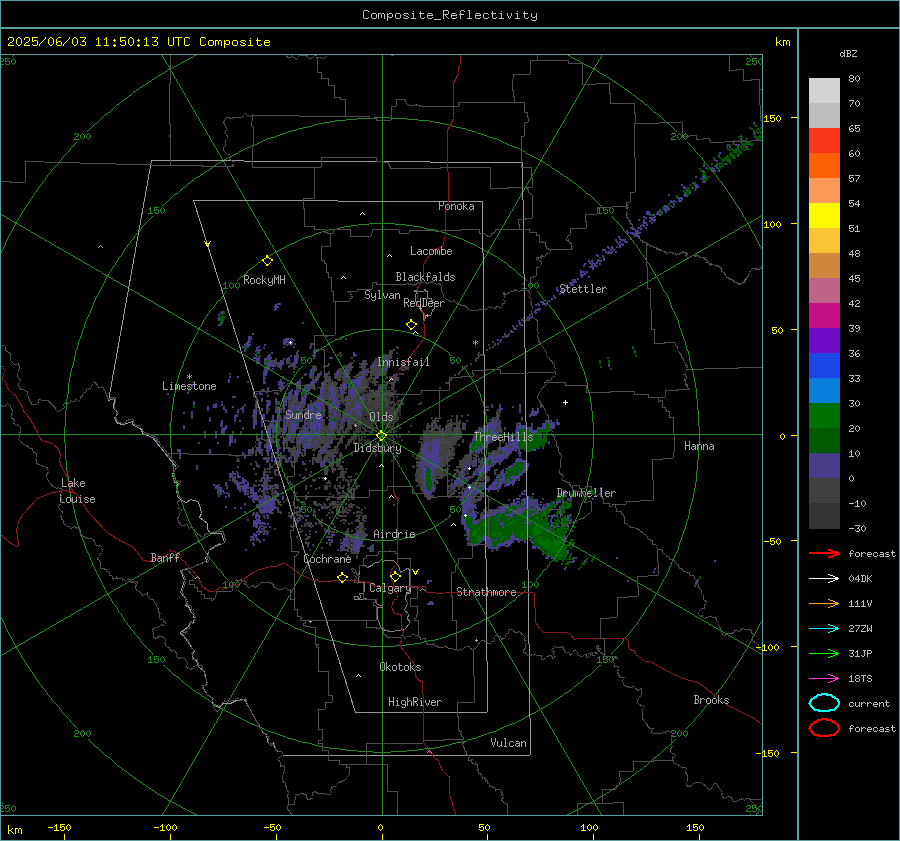Screen dimensions: 900x841
Task: Click the yellow V marker above RockyMH
Action: [208, 244]
